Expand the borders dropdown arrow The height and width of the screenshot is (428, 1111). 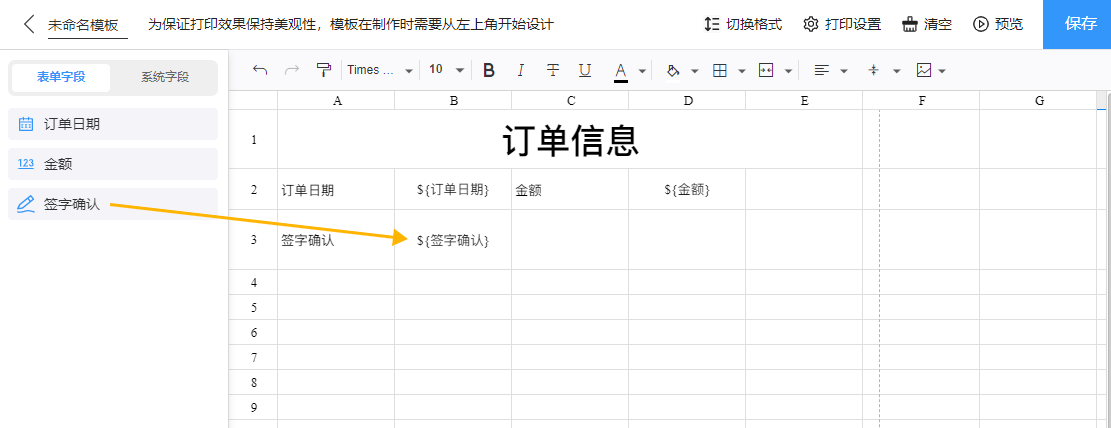[x=742, y=71]
